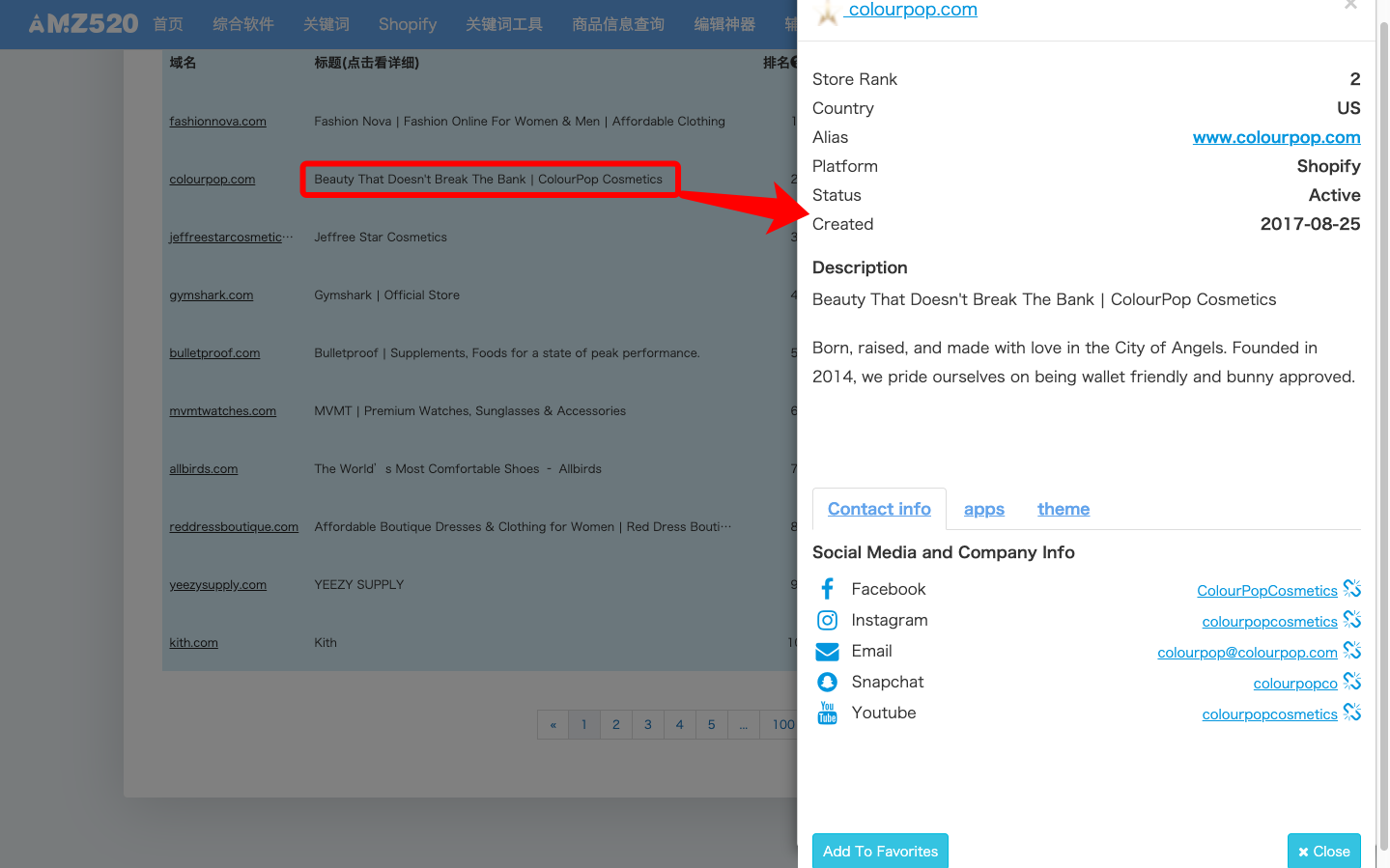1390x868 pixels.
Task: Click the Snapchat ghost icon
Action: click(x=827, y=682)
